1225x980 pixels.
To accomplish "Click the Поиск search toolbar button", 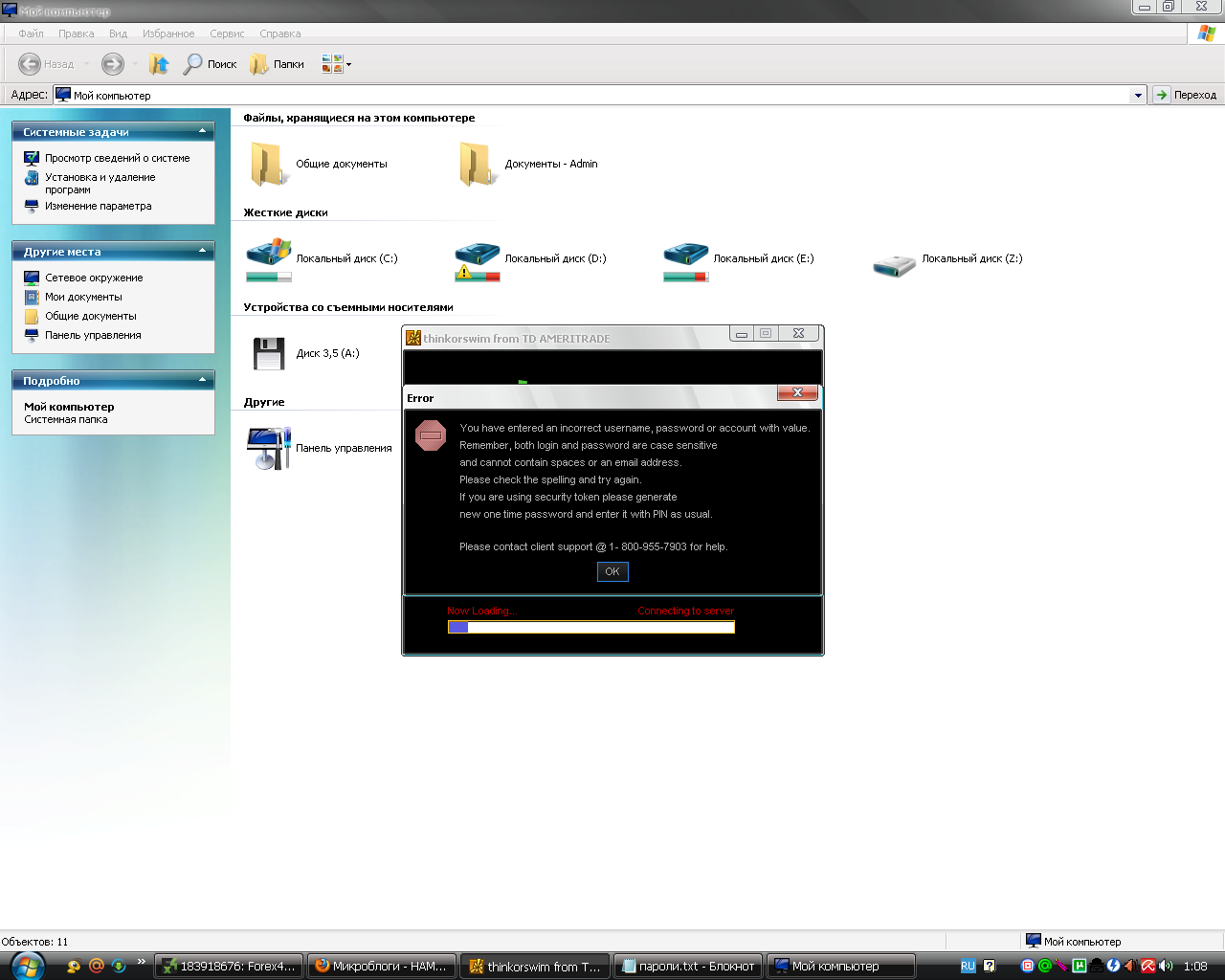I will [x=210, y=64].
